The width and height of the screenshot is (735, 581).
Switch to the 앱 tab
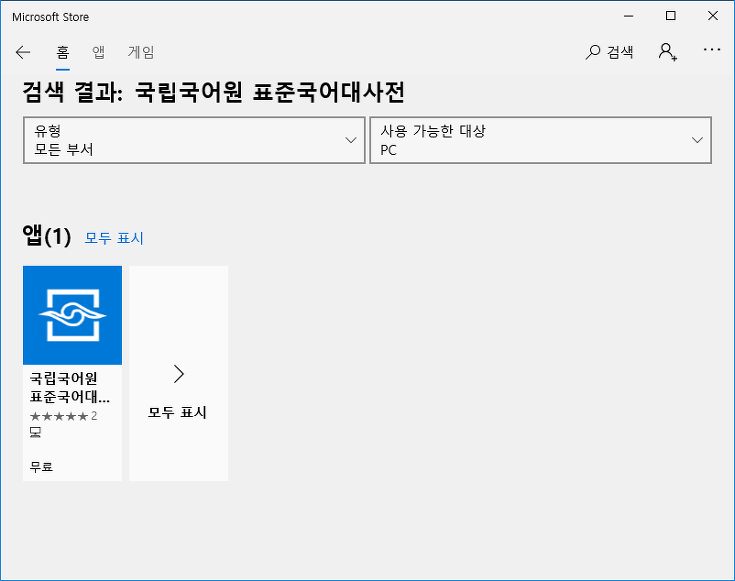coord(98,52)
